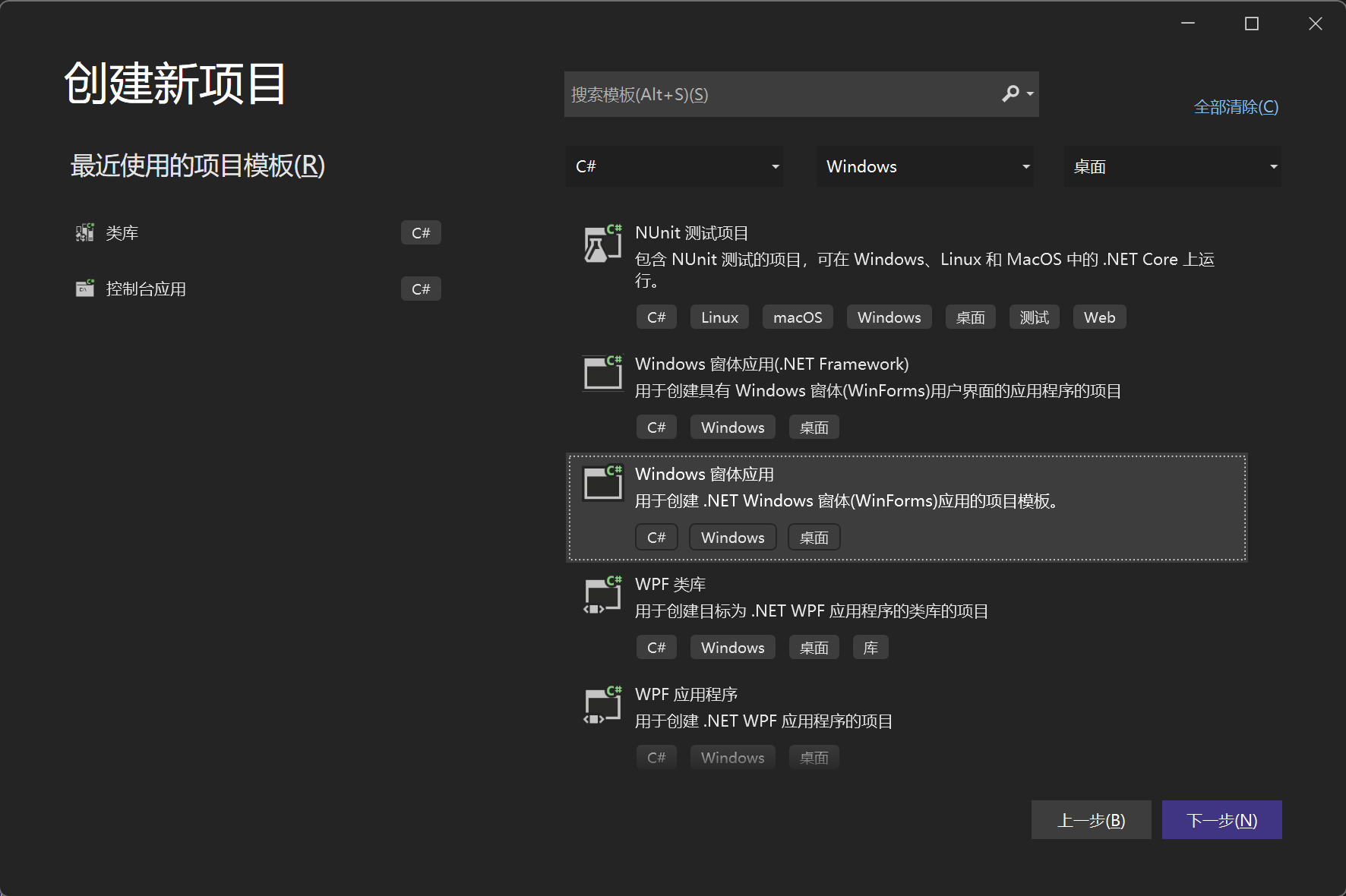Click the Windows Forms (.NET Framework) template icon

click(x=602, y=373)
